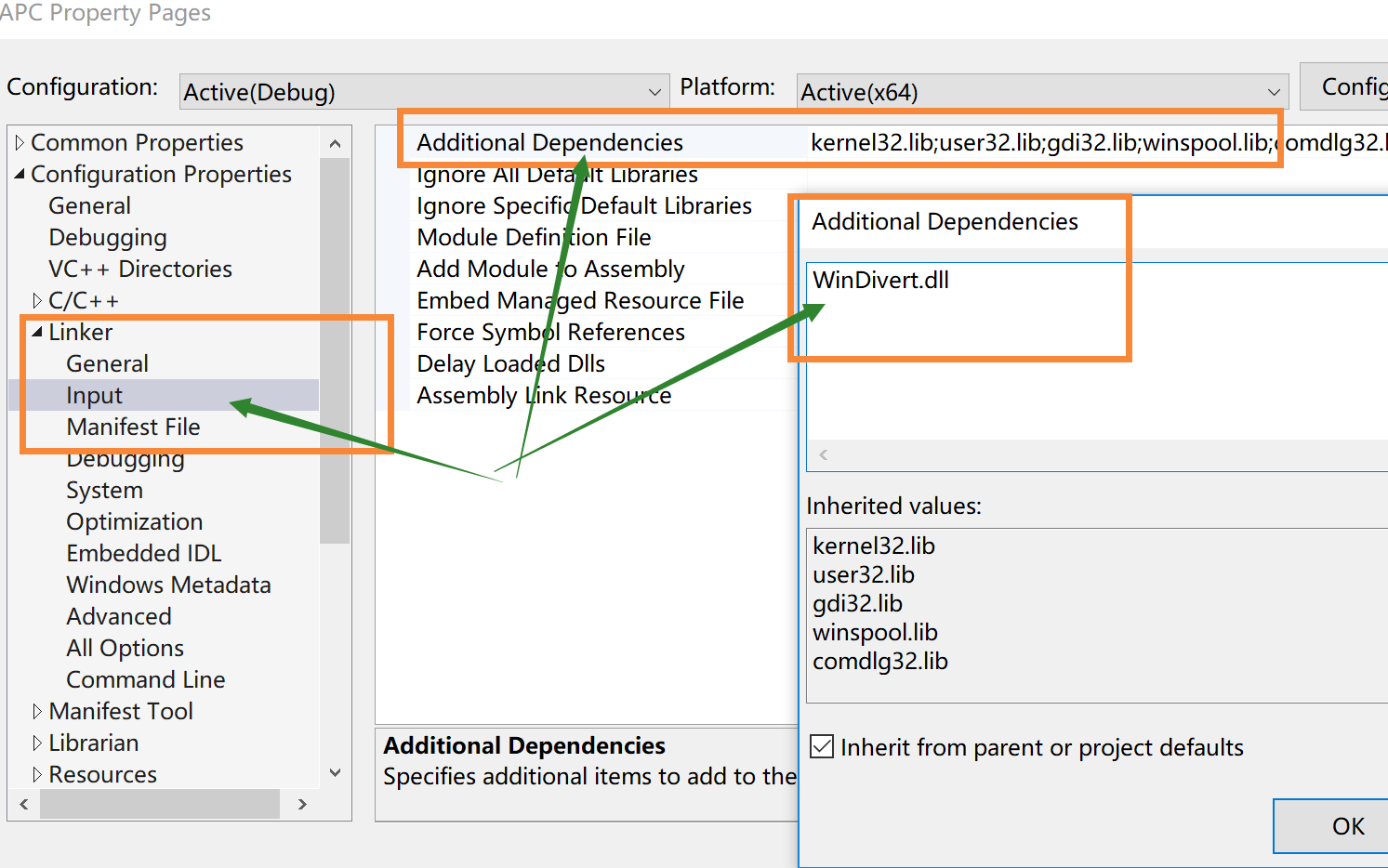Select the Ignore All Default Libraries row
Image resolution: width=1388 pixels, height=868 pixels.
tap(556, 174)
